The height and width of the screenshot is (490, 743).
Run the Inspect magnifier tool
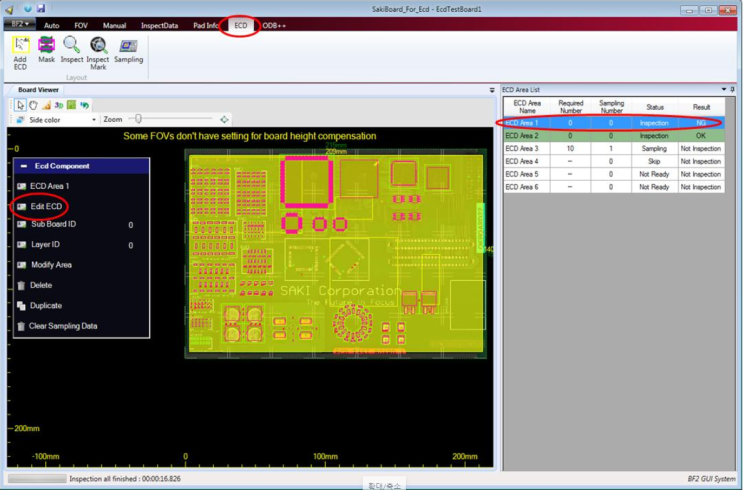tap(72, 45)
